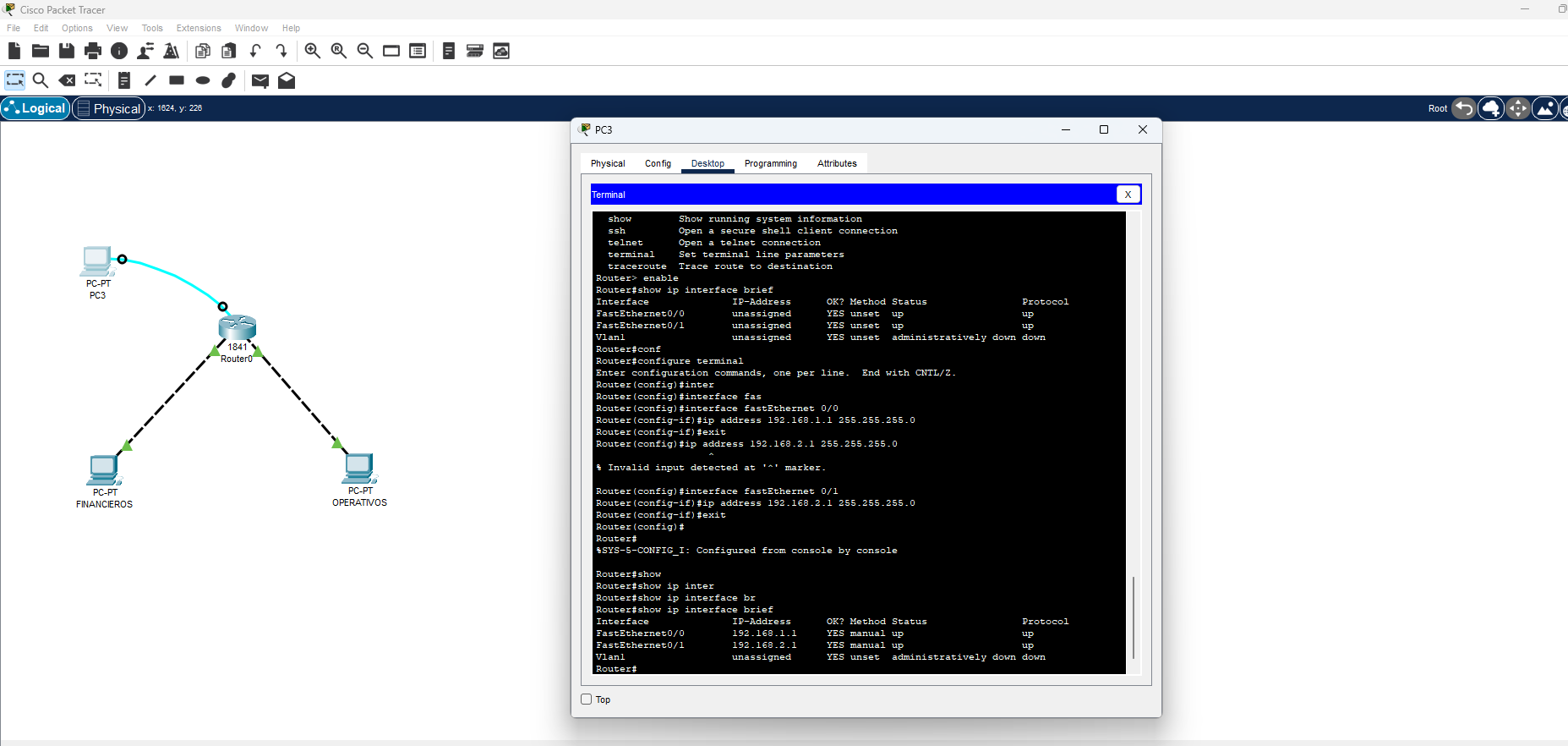
Task: Switch to the Logical workspace view
Action: [36, 108]
